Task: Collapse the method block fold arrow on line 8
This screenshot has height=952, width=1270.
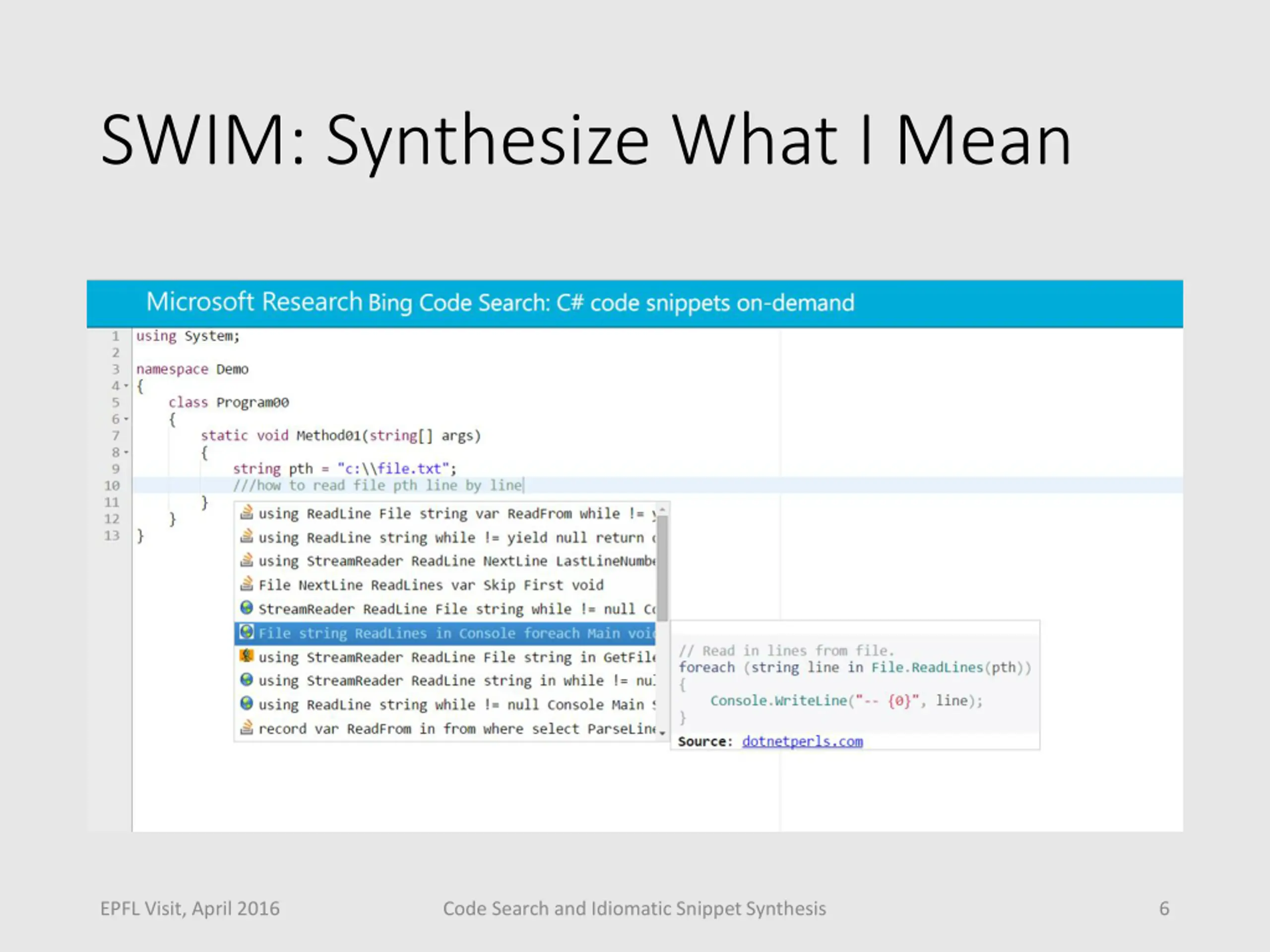Action: (x=127, y=452)
